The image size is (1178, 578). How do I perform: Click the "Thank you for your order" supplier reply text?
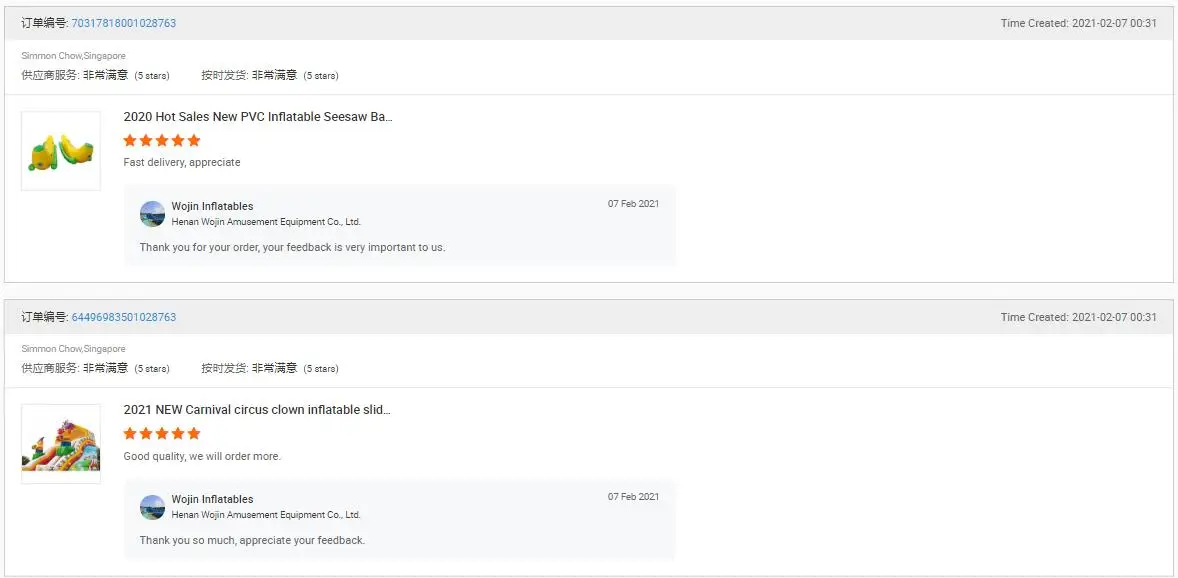pos(292,247)
